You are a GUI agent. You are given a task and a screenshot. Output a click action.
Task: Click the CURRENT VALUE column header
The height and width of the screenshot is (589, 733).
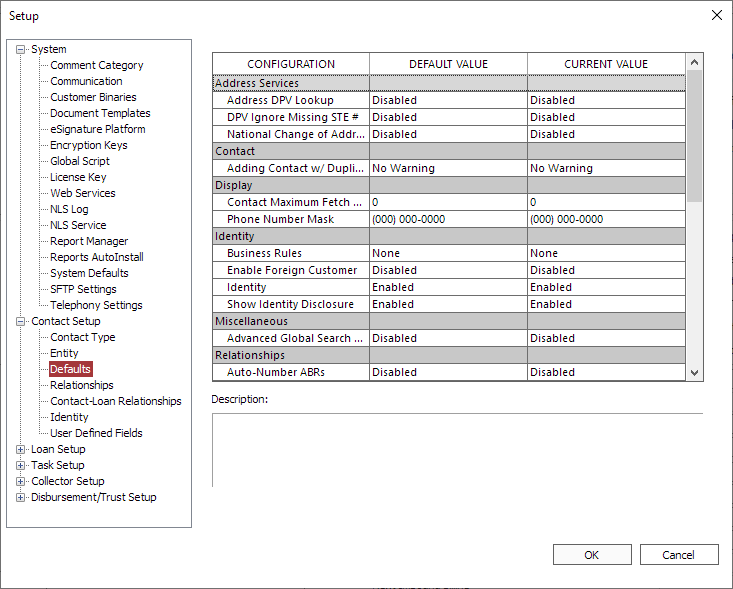(606, 64)
